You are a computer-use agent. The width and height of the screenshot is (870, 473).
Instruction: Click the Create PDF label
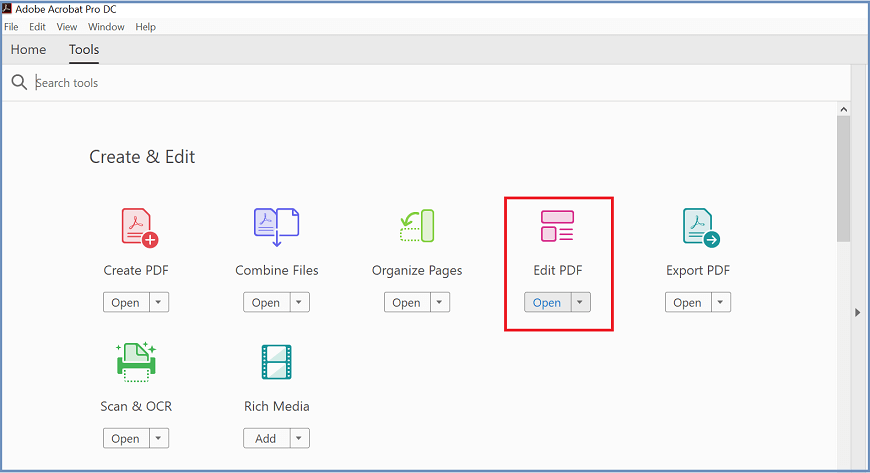pos(136,270)
